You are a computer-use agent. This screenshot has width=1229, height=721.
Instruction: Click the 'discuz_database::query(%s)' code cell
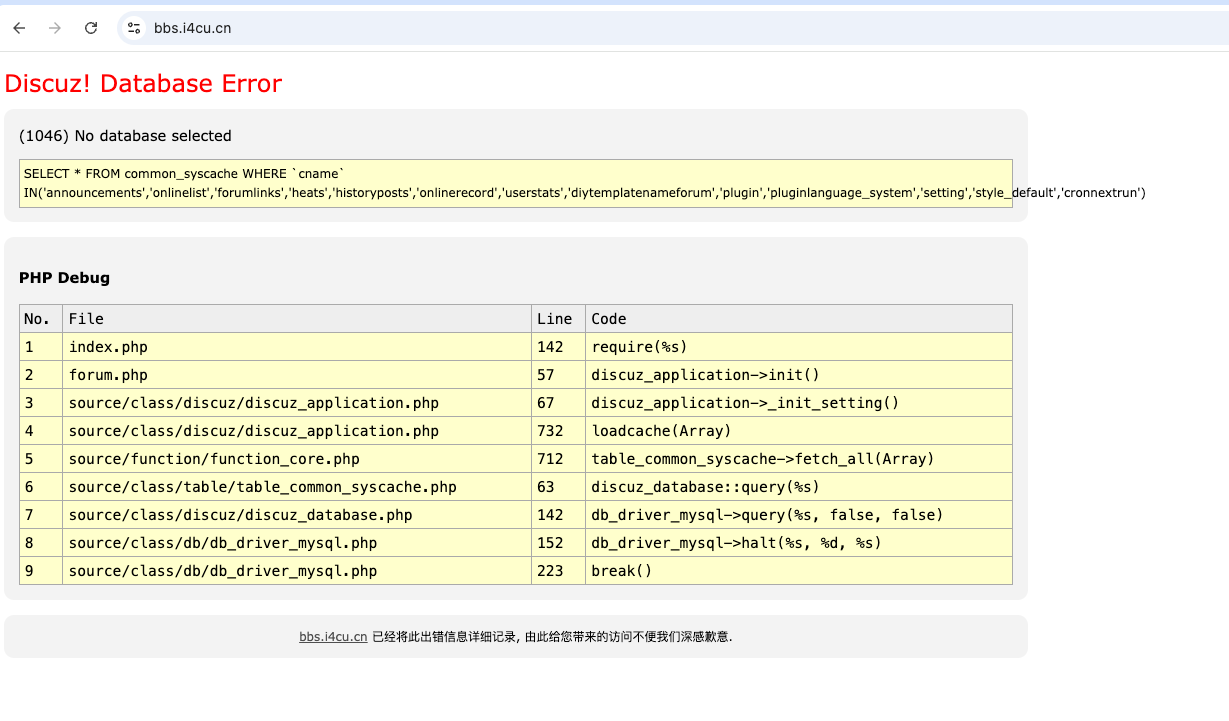(799, 487)
